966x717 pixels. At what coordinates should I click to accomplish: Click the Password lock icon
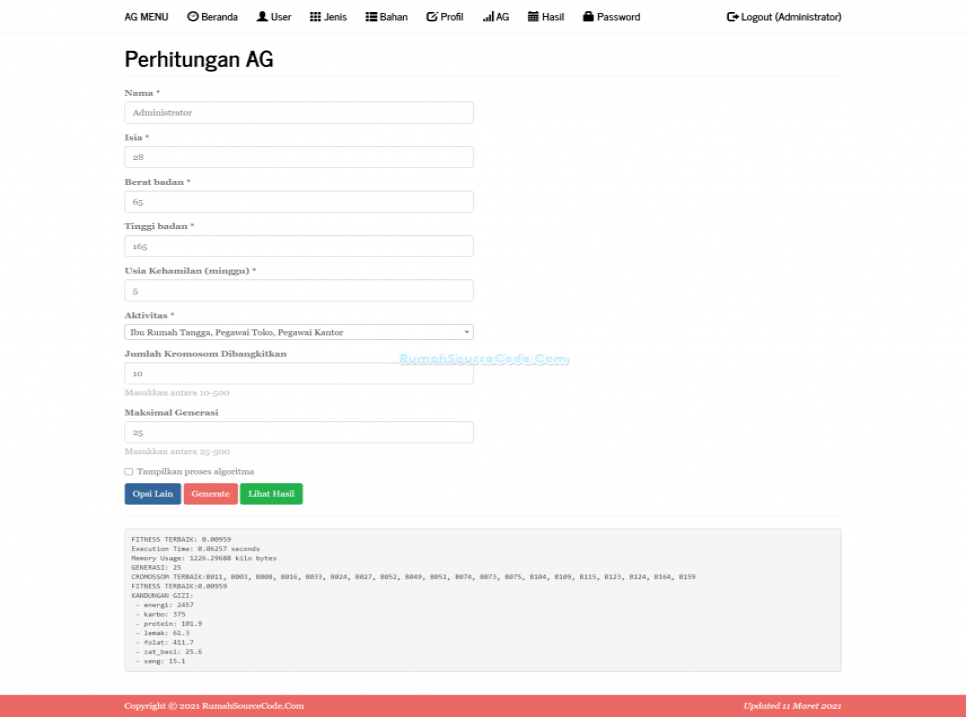coord(590,16)
